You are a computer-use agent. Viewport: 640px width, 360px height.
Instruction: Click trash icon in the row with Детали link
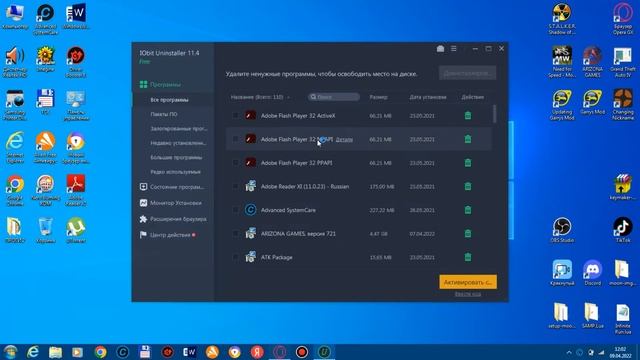pos(468,139)
